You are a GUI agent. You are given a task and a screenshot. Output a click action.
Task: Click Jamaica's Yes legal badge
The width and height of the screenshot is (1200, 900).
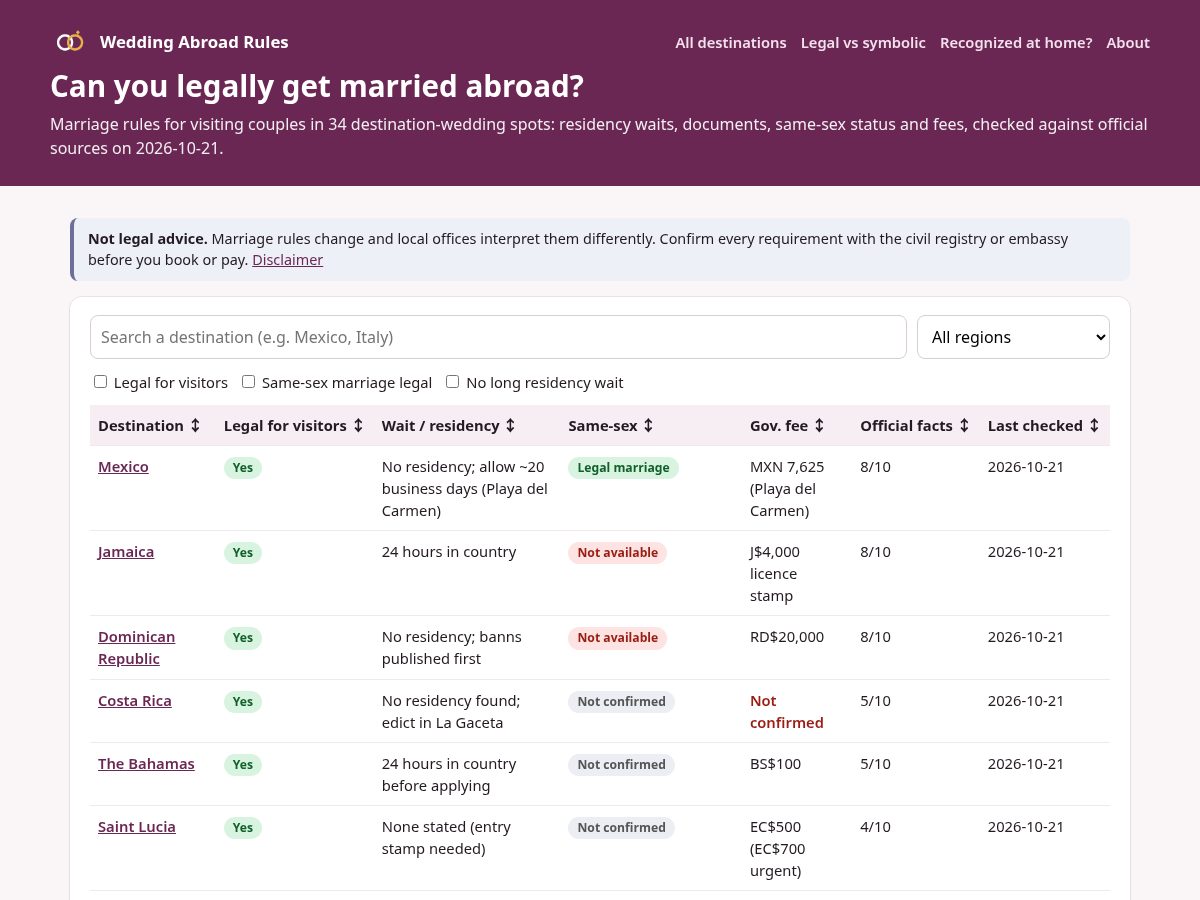[x=243, y=553]
